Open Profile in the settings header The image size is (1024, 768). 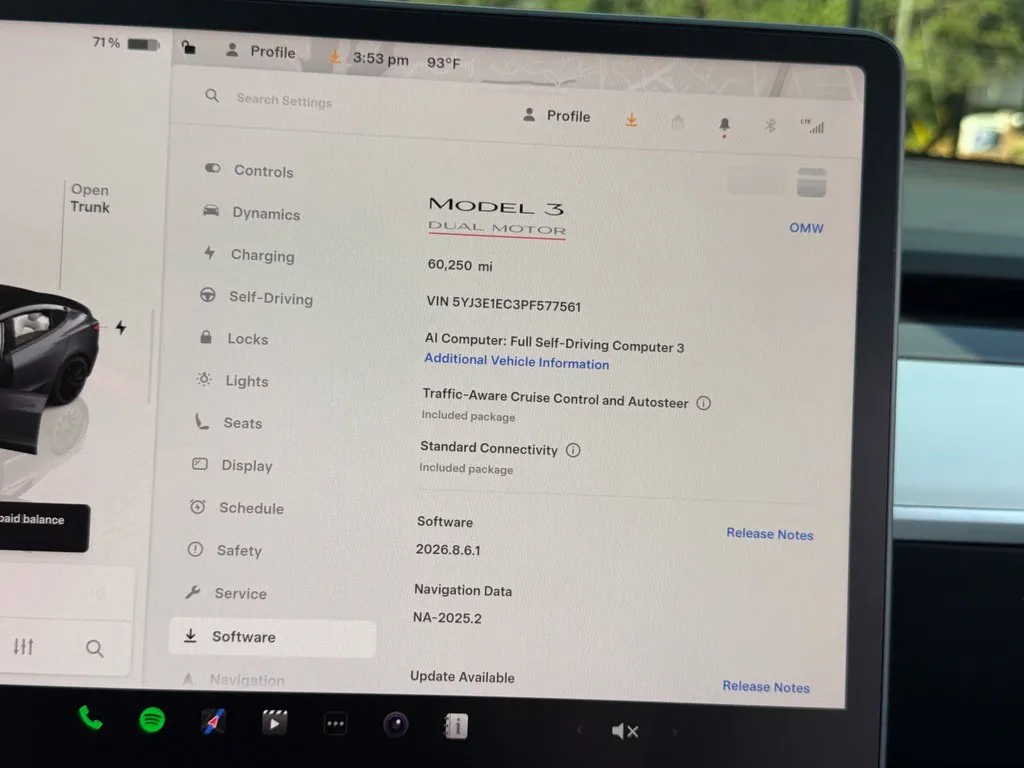[x=556, y=116]
